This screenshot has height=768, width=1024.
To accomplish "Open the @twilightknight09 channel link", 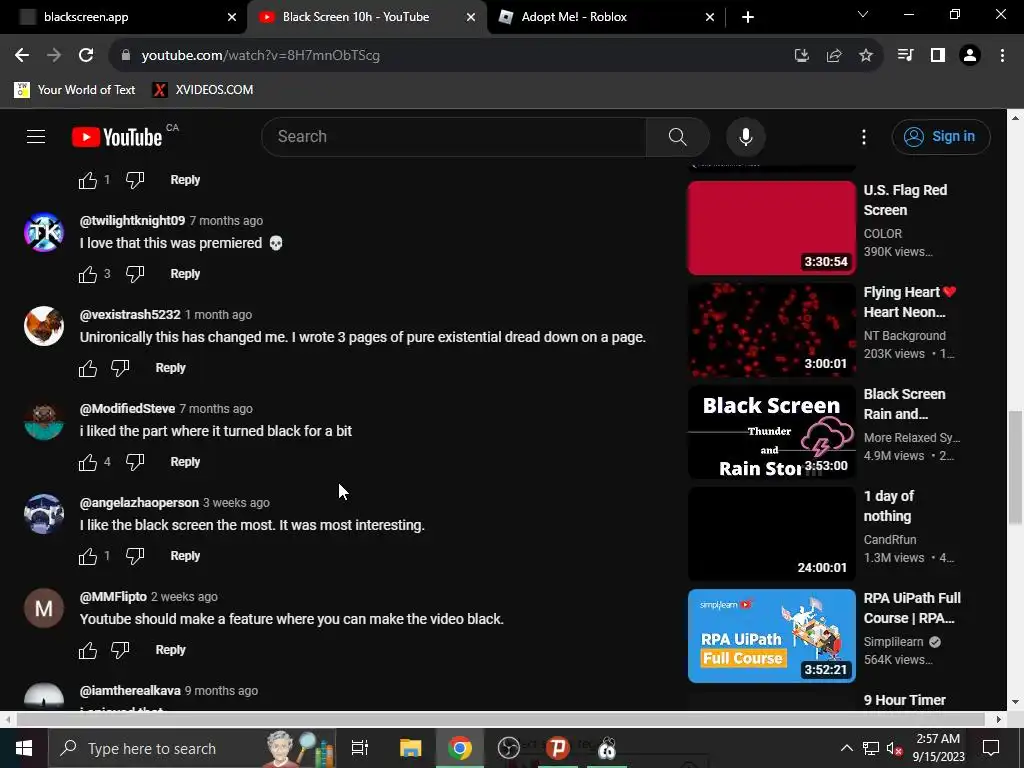I will point(133,221).
